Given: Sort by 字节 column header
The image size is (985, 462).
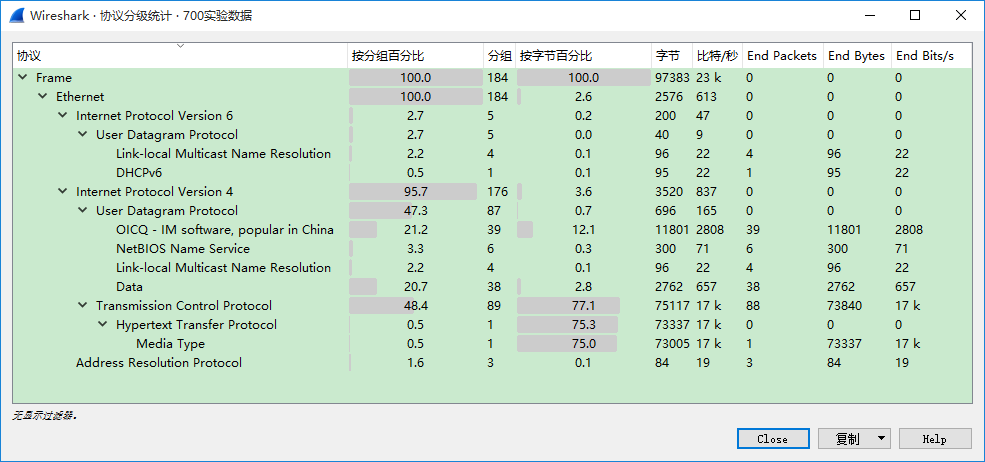Looking at the screenshot, I should pos(672,55).
